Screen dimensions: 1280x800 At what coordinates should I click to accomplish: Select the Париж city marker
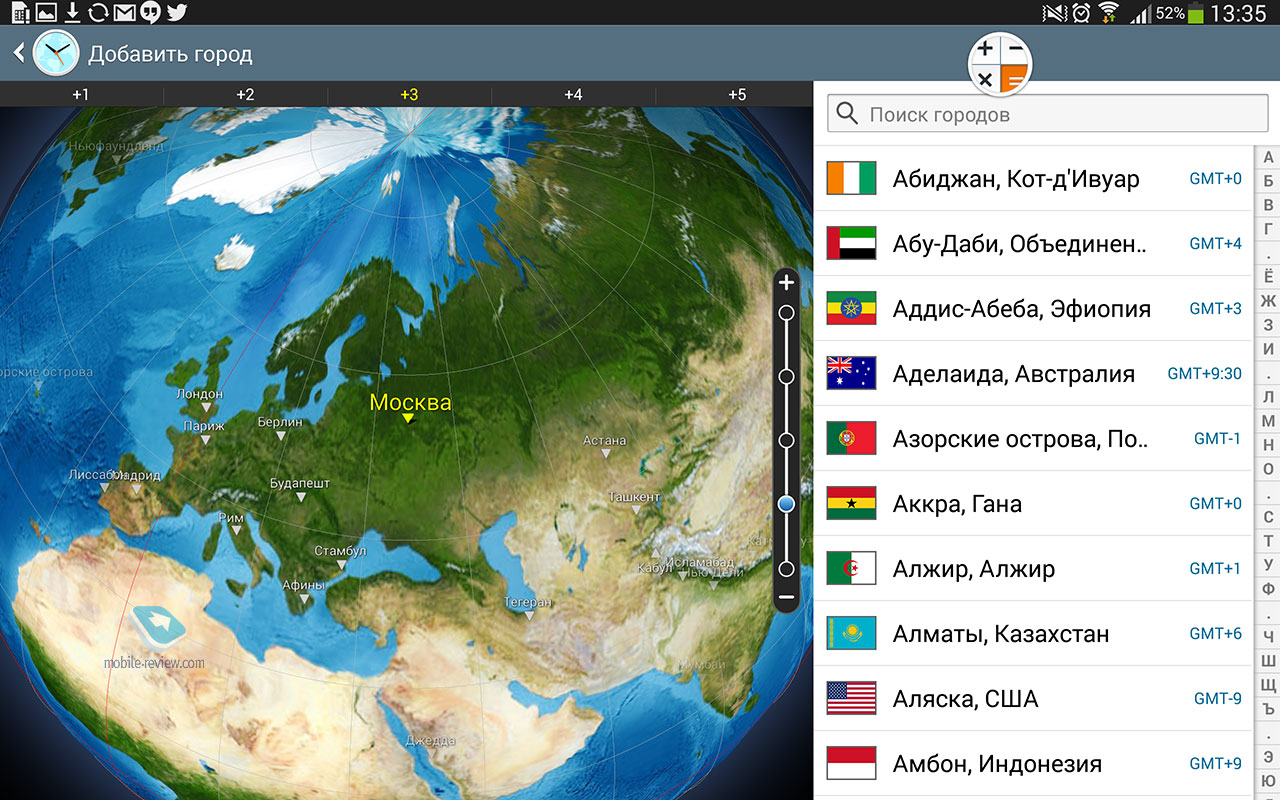tap(204, 431)
